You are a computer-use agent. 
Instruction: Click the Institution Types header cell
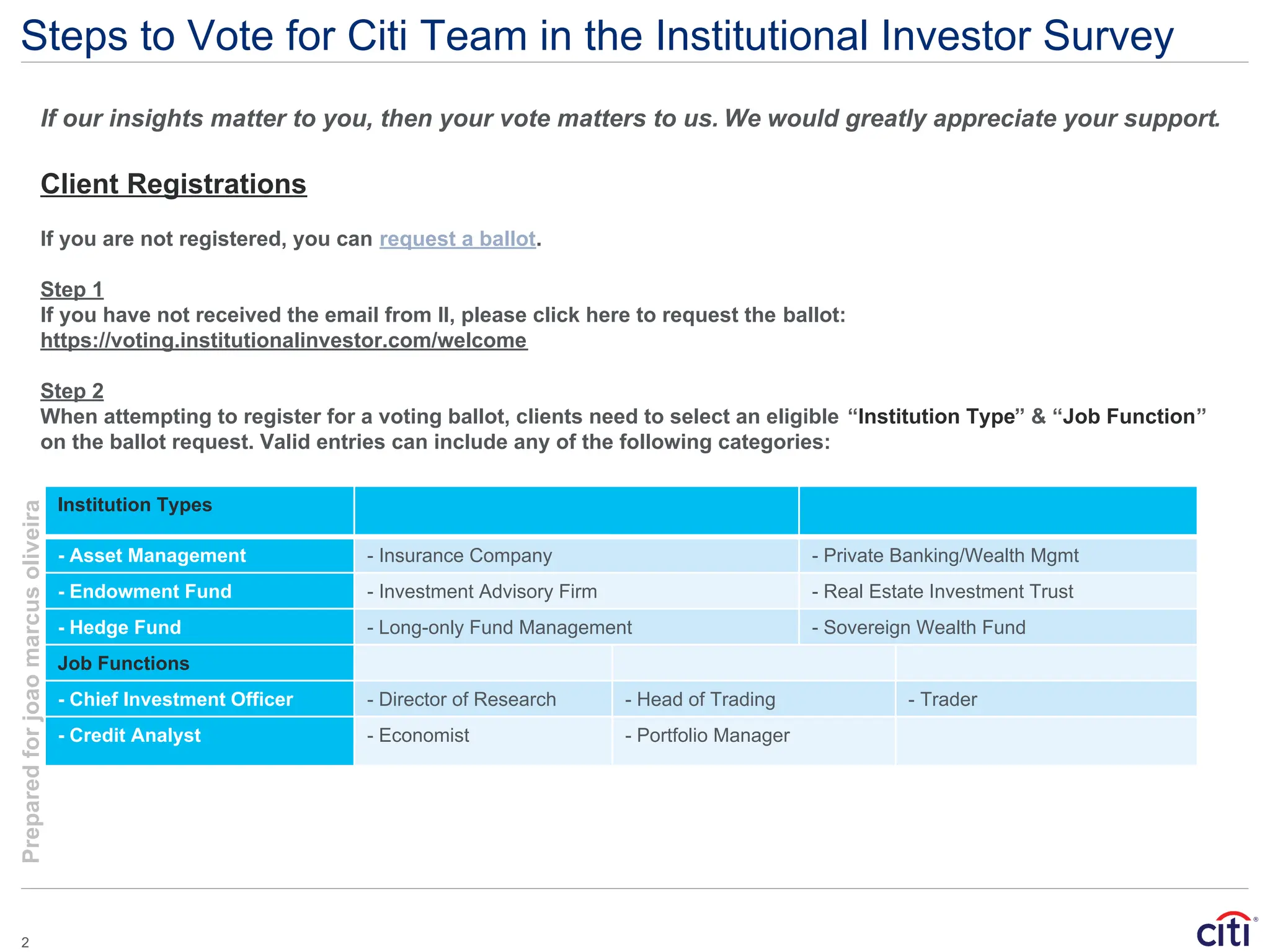point(200,511)
